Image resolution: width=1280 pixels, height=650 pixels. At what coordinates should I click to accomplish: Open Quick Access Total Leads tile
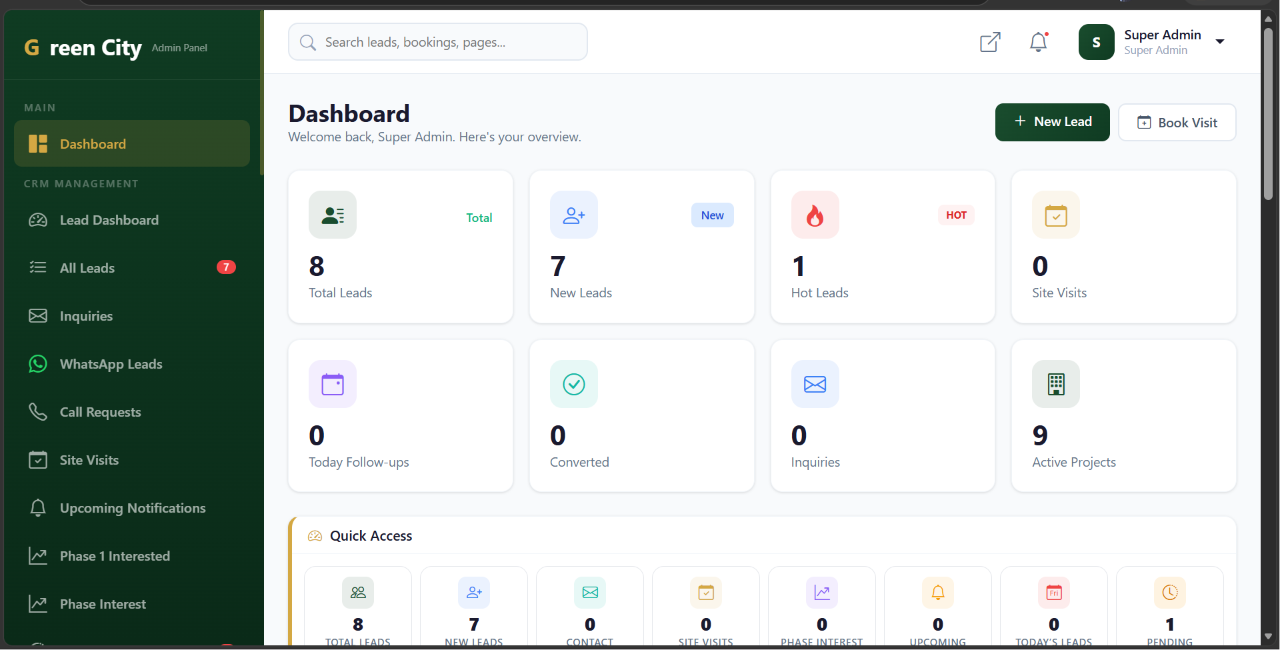(x=358, y=607)
